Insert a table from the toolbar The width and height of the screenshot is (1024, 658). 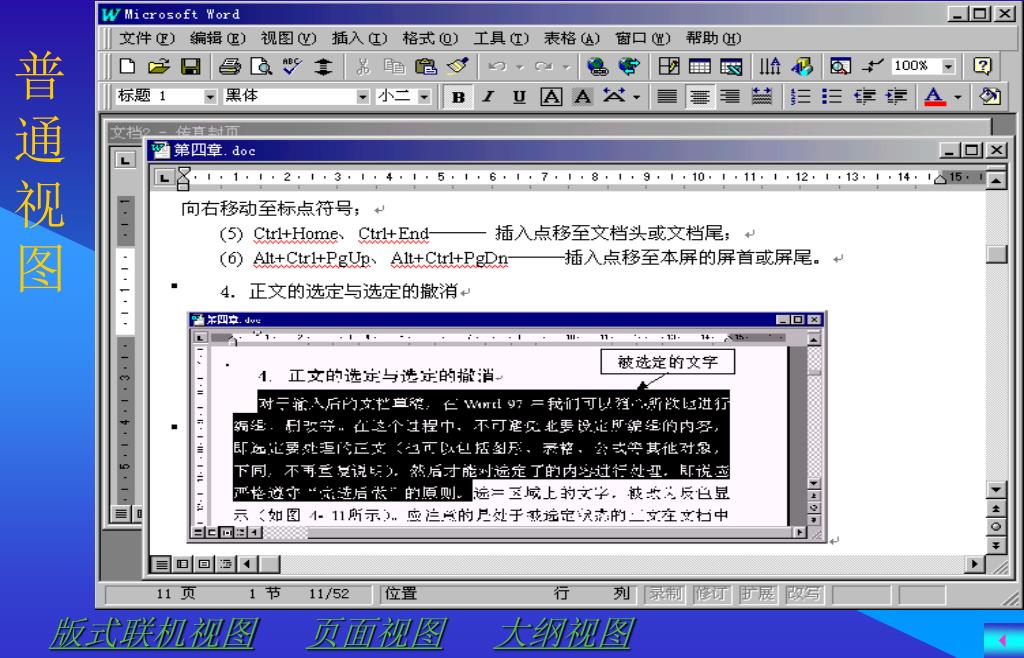[x=700, y=66]
